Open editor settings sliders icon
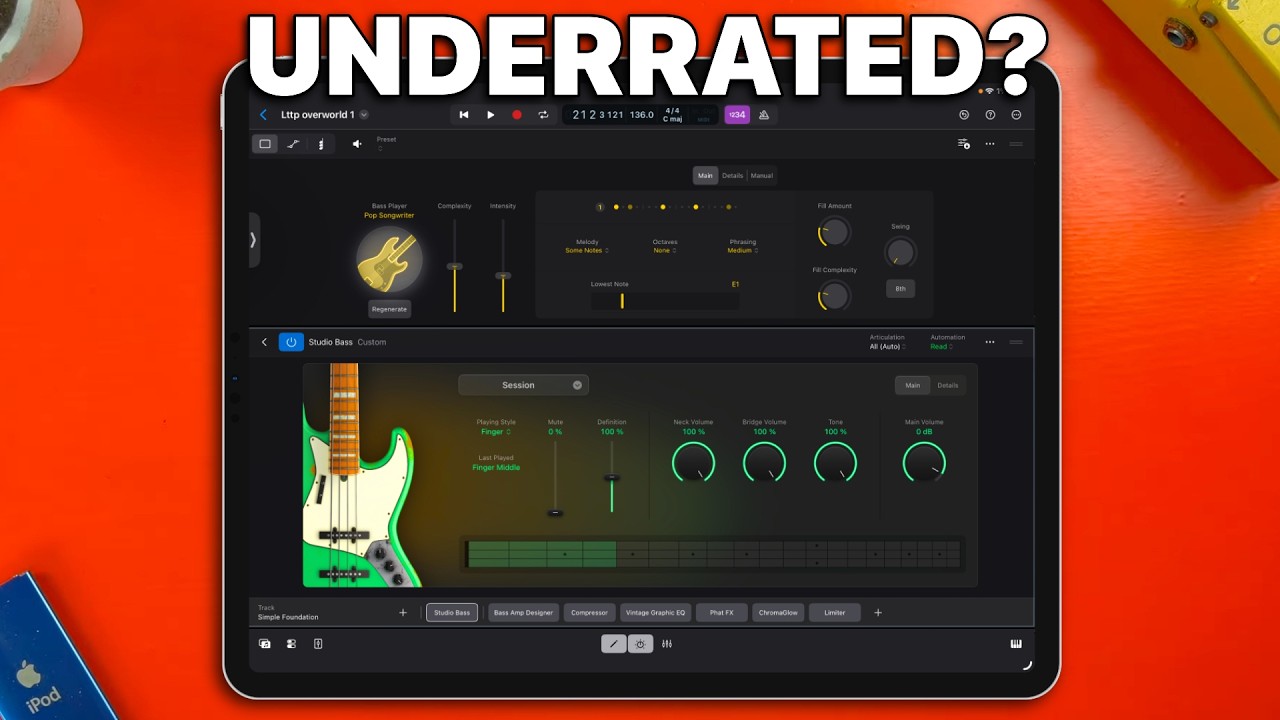 (964, 144)
